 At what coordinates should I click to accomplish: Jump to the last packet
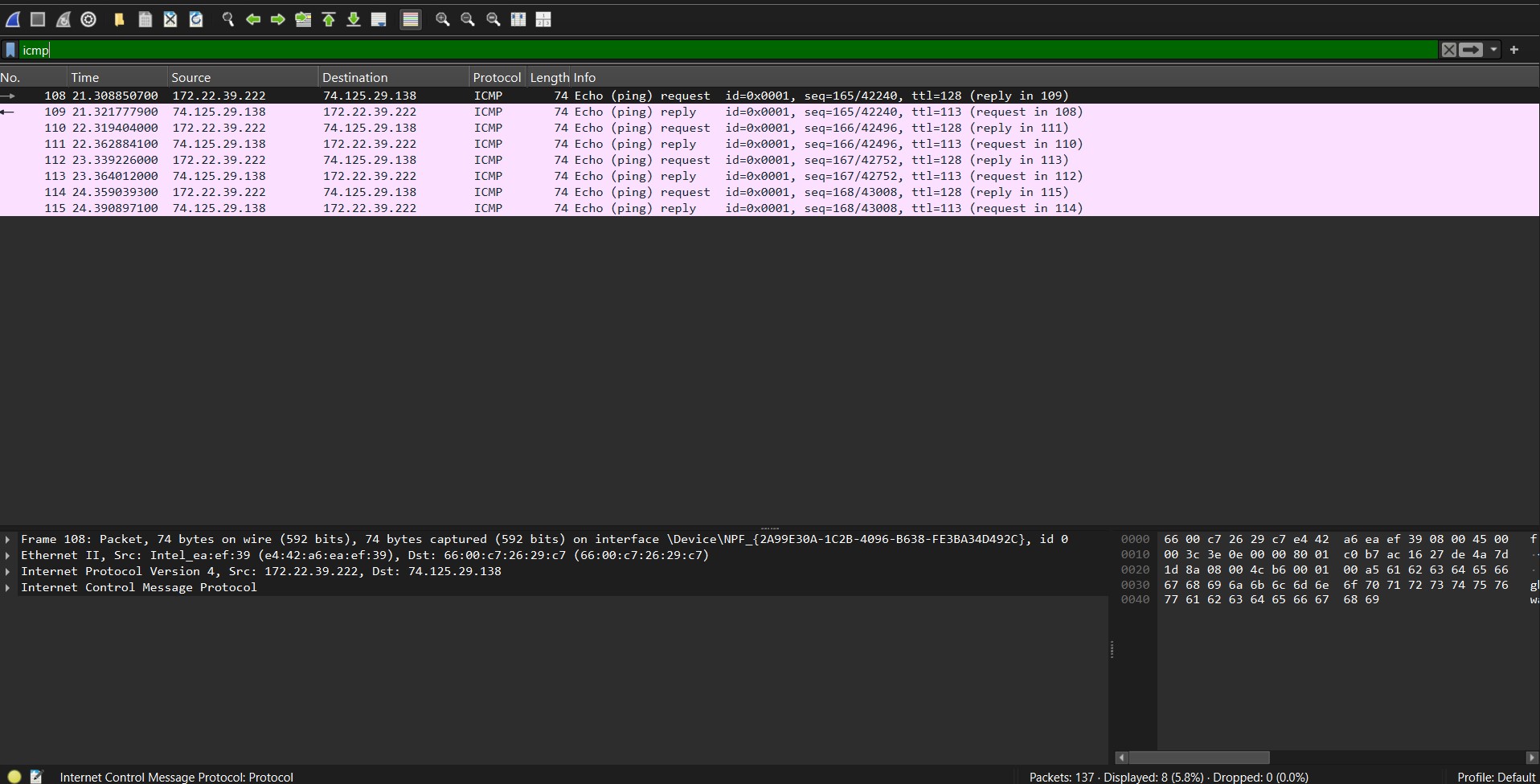pyautogui.click(x=354, y=19)
